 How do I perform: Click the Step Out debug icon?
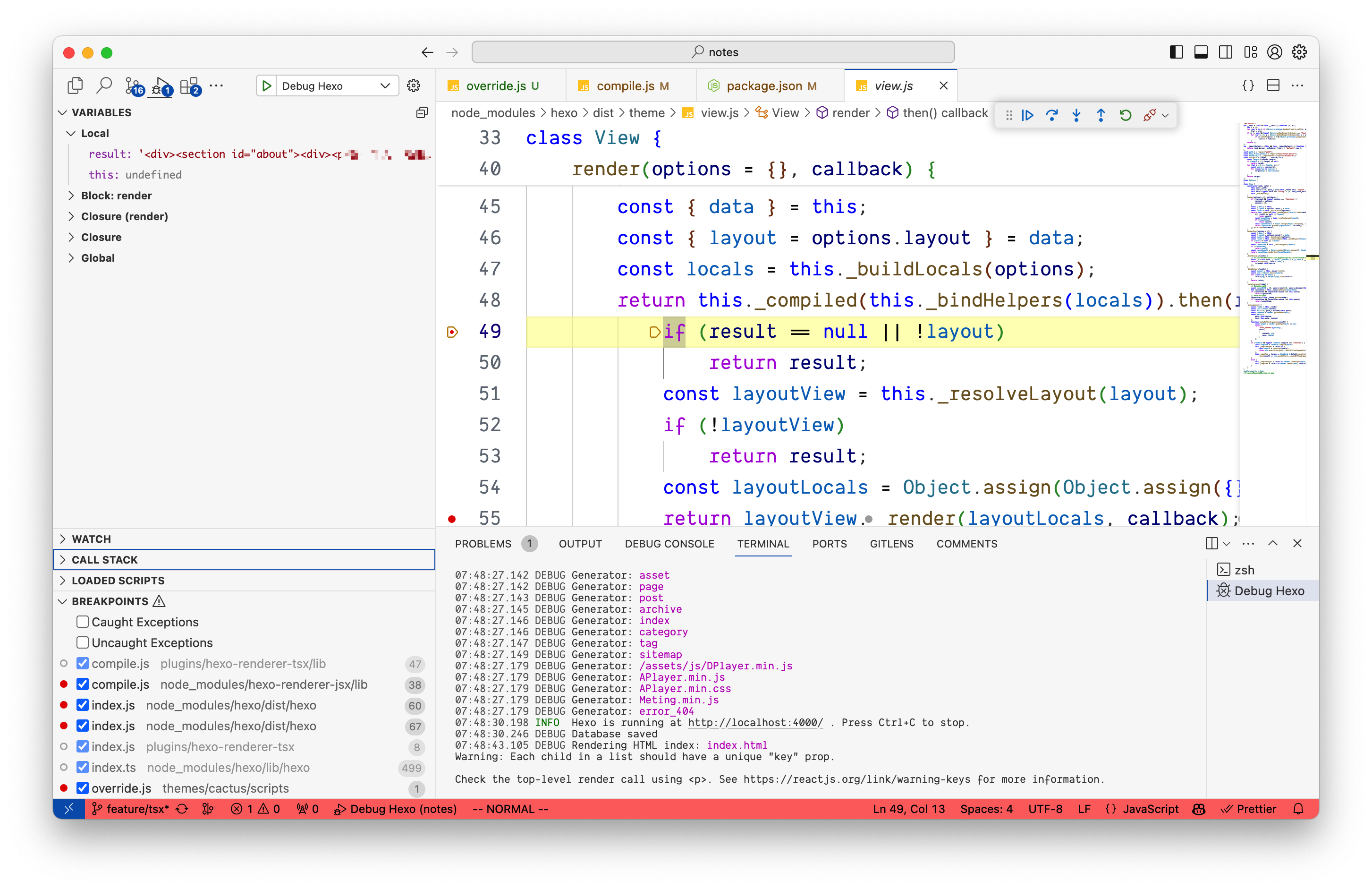(x=1101, y=115)
